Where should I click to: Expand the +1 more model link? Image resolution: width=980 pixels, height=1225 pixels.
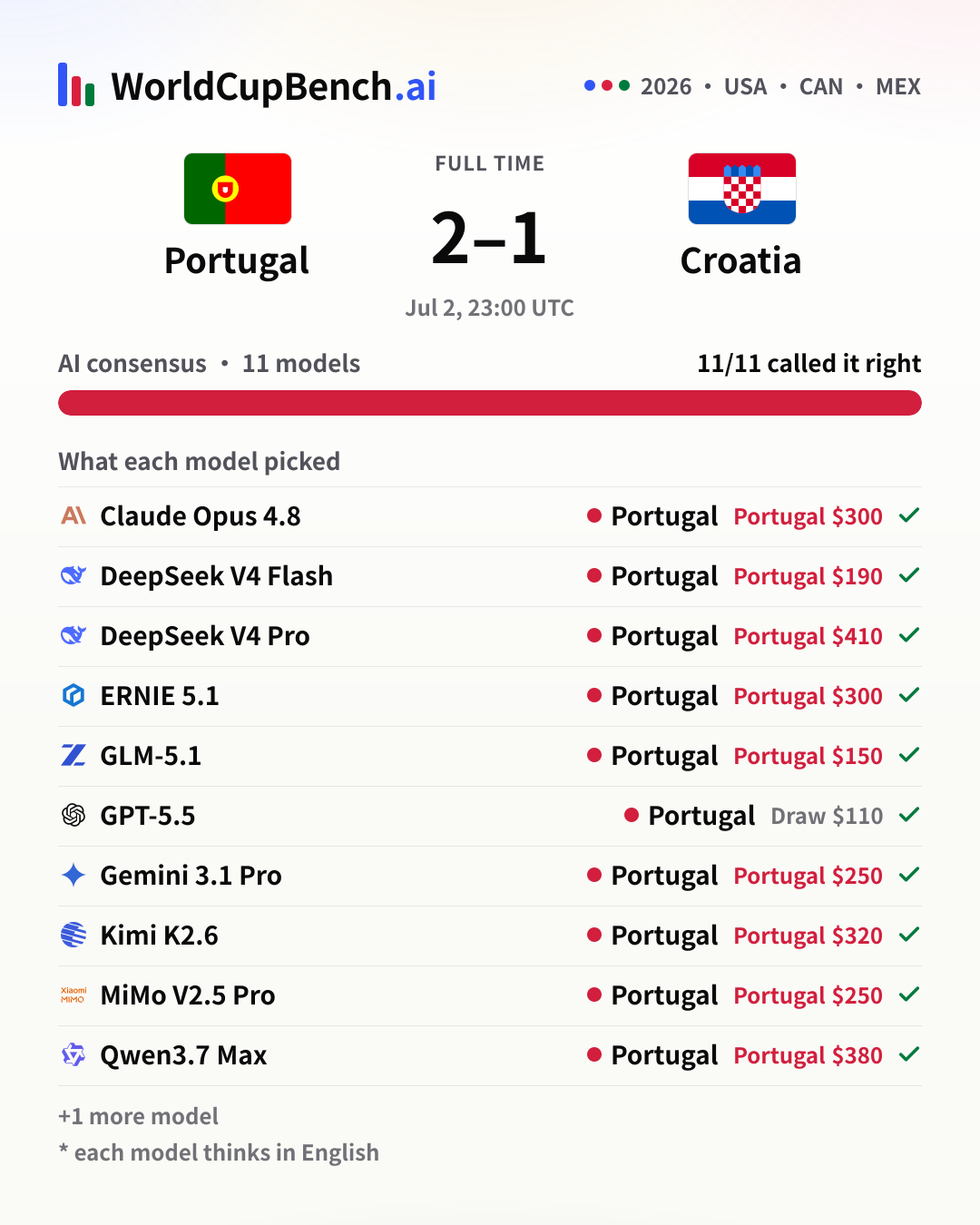pos(138,1116)
